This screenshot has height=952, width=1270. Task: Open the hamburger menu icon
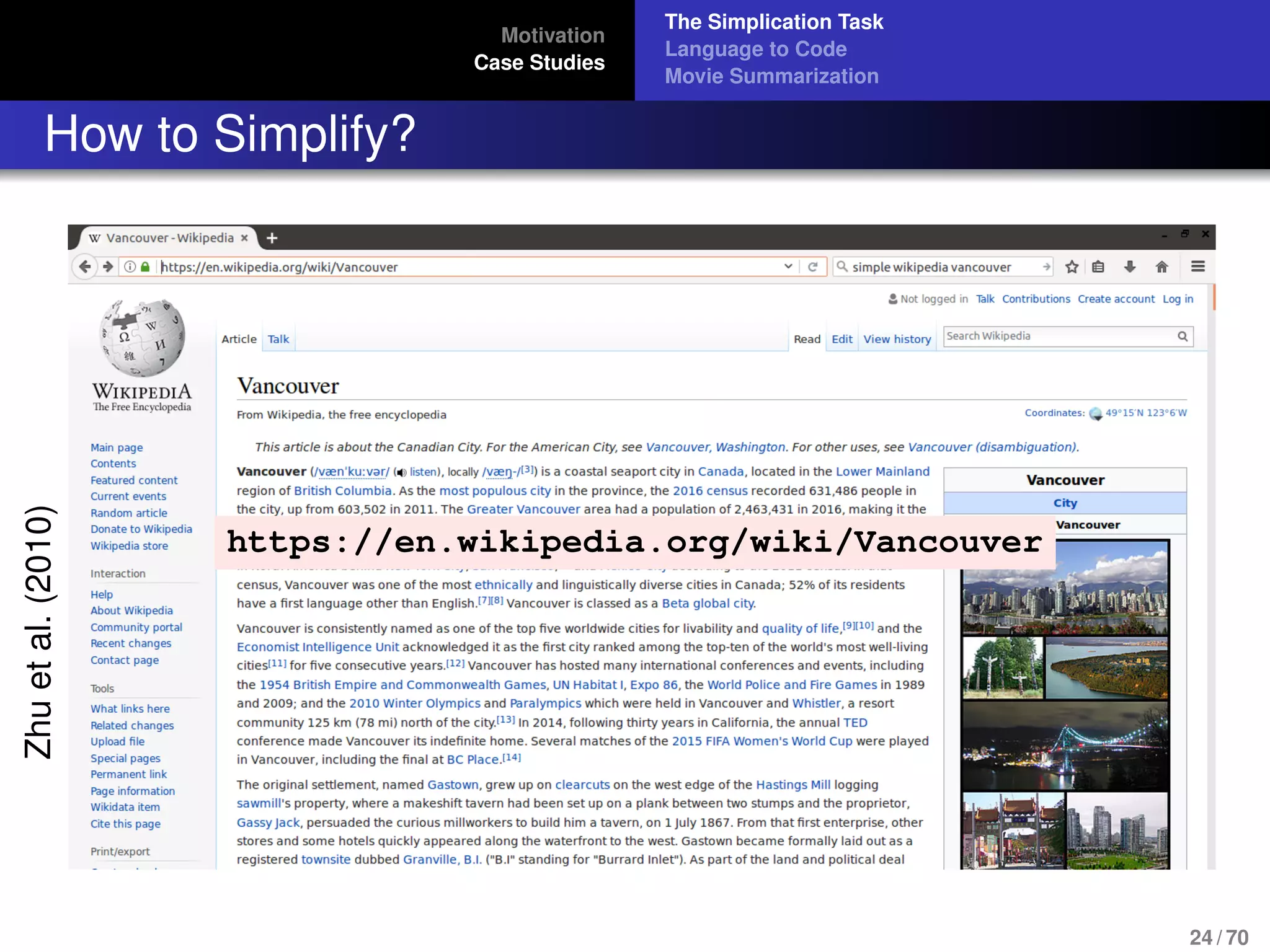coord(1198,267)
